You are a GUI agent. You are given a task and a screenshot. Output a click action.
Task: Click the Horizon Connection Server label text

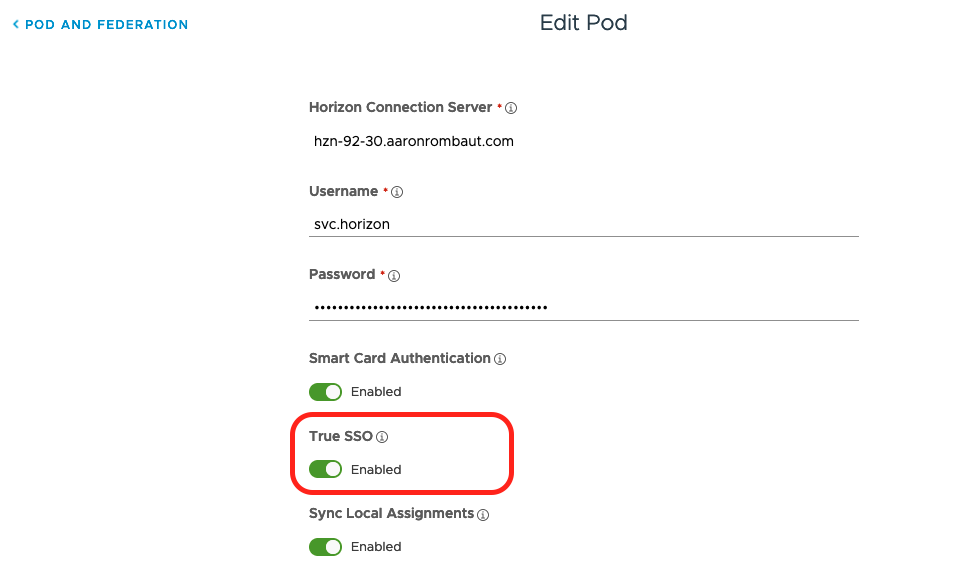click(400, 107)
